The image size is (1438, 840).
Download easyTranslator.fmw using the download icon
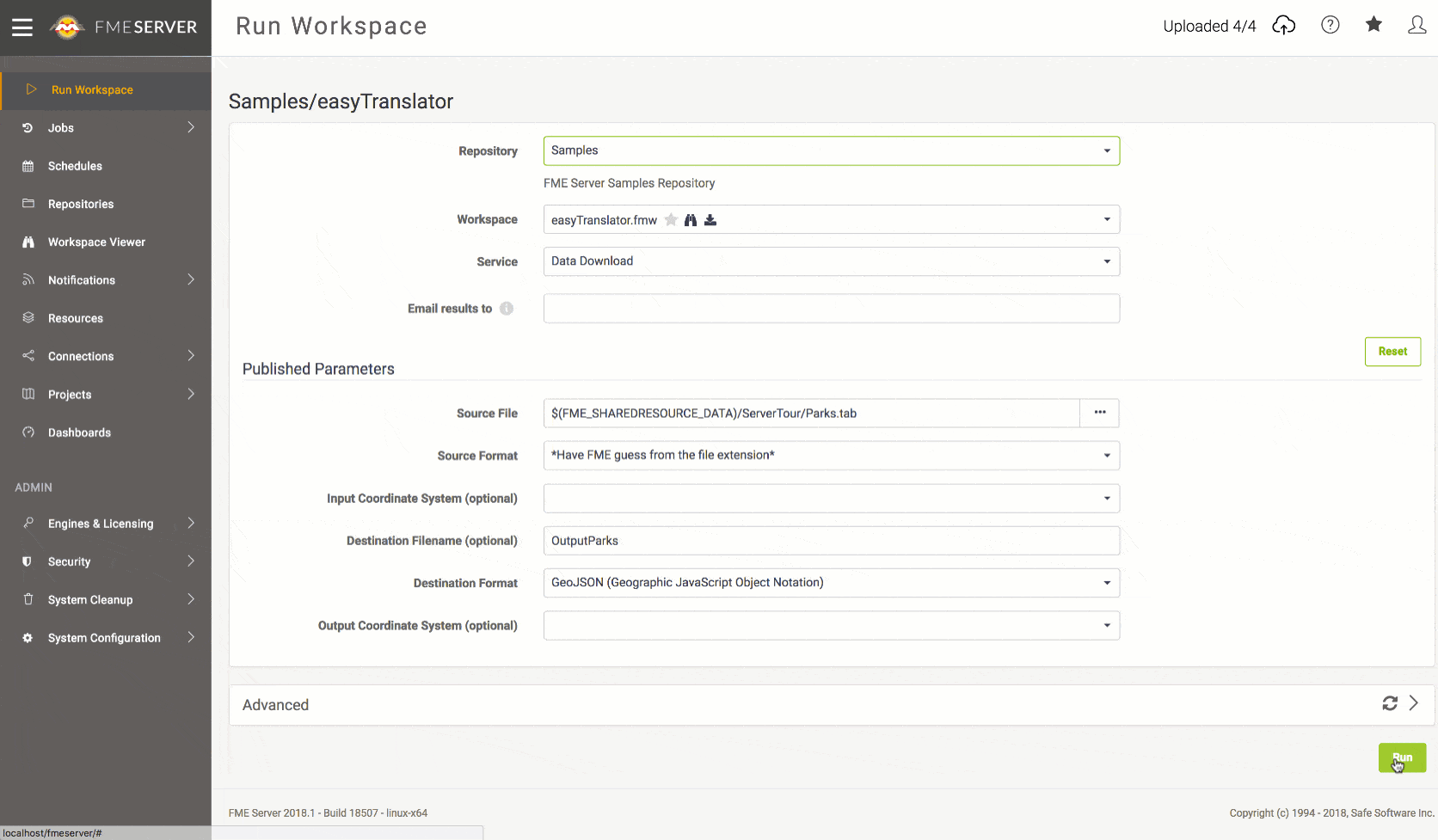click(x=710, y=220)
